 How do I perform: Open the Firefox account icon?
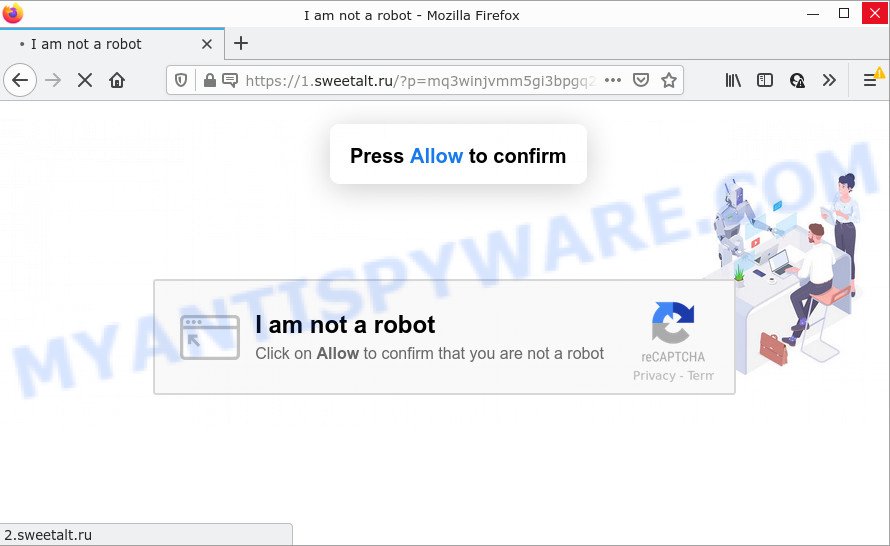point(797,80)
